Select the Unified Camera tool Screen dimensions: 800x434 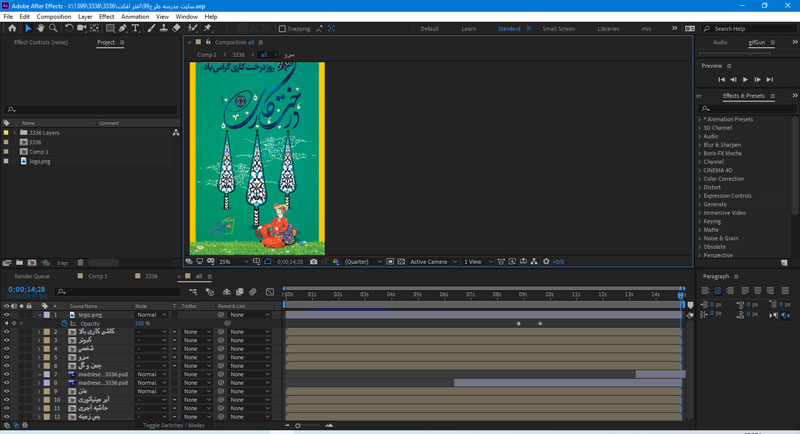tap(82, 29)
